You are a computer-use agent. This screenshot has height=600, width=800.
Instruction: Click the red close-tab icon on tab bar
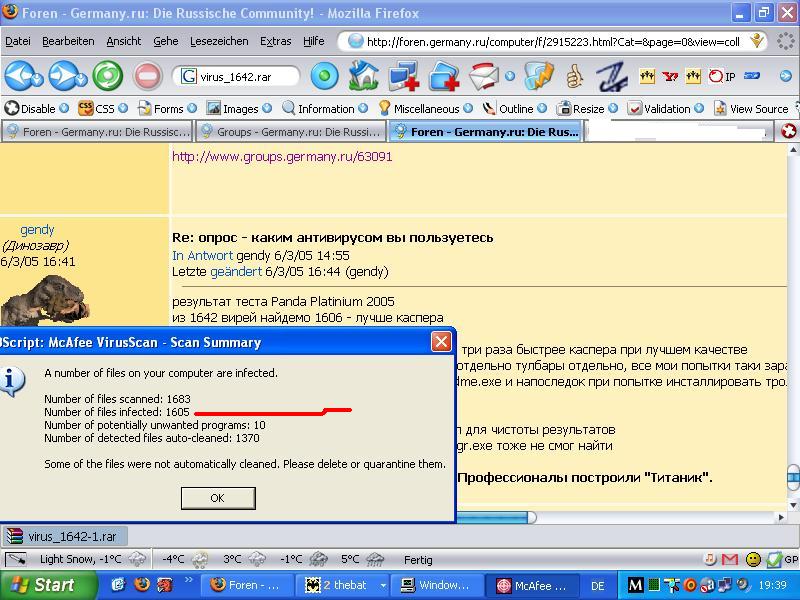[x=788, y=131]
